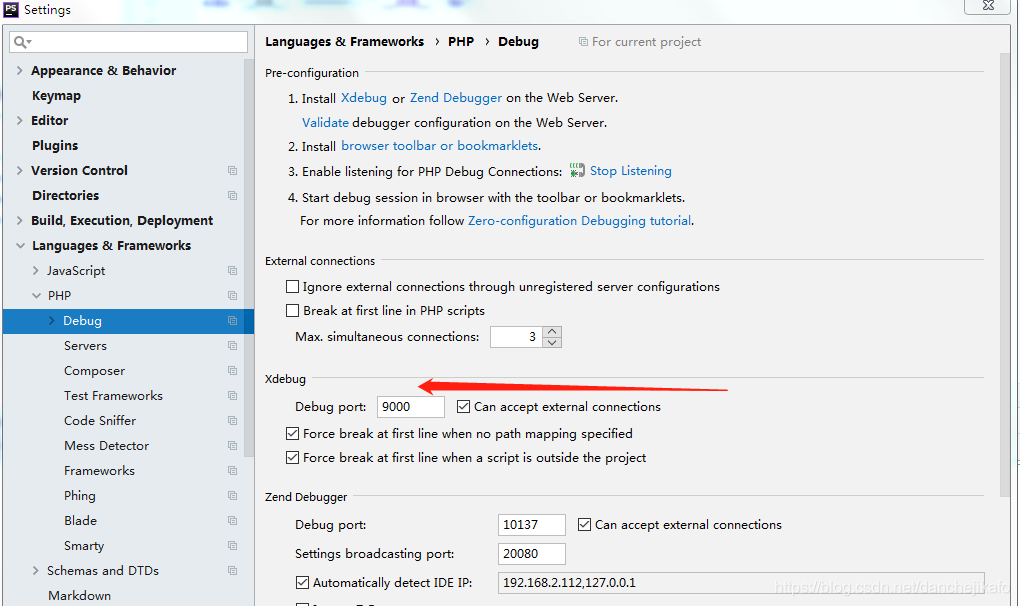
Task: Click project-scope icon beside JavaScript
Action: pos(232,270)
